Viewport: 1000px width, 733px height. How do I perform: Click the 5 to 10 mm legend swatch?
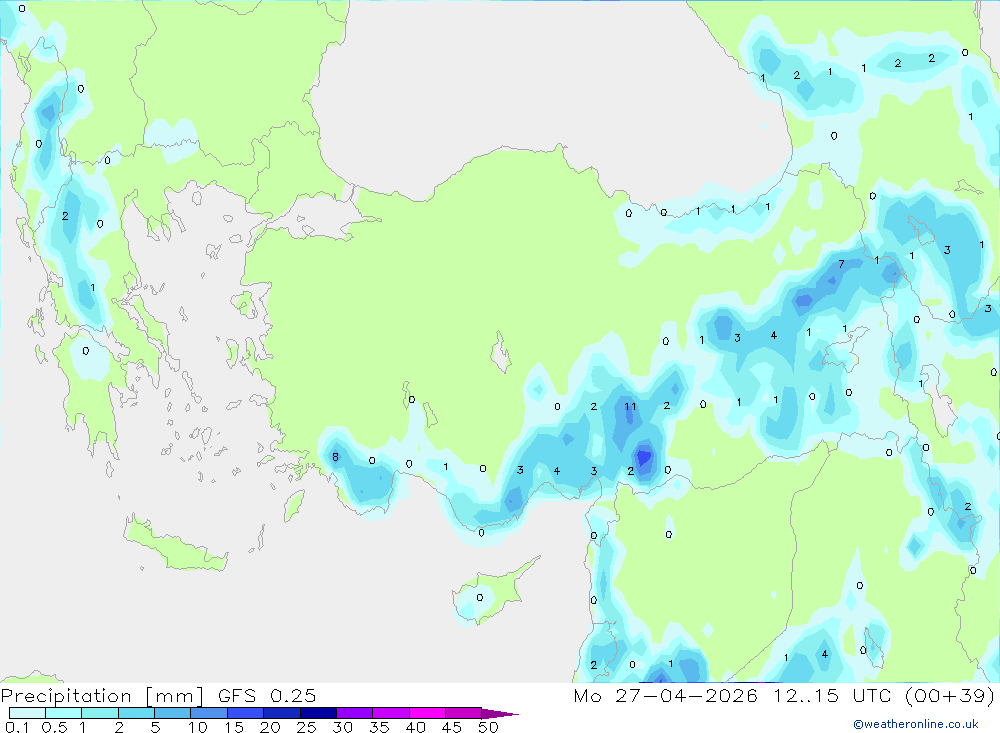click(172, 713)
